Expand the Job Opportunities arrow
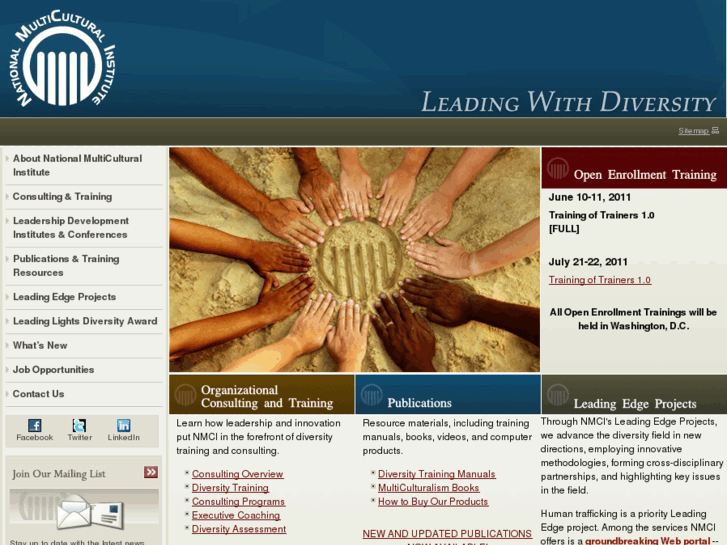The width and height of the screenshot is (727, 545). coord(7,370)
